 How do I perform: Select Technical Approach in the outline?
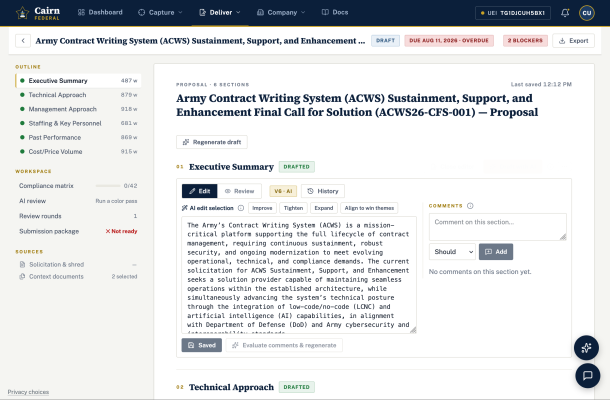(x=78, y=95)
